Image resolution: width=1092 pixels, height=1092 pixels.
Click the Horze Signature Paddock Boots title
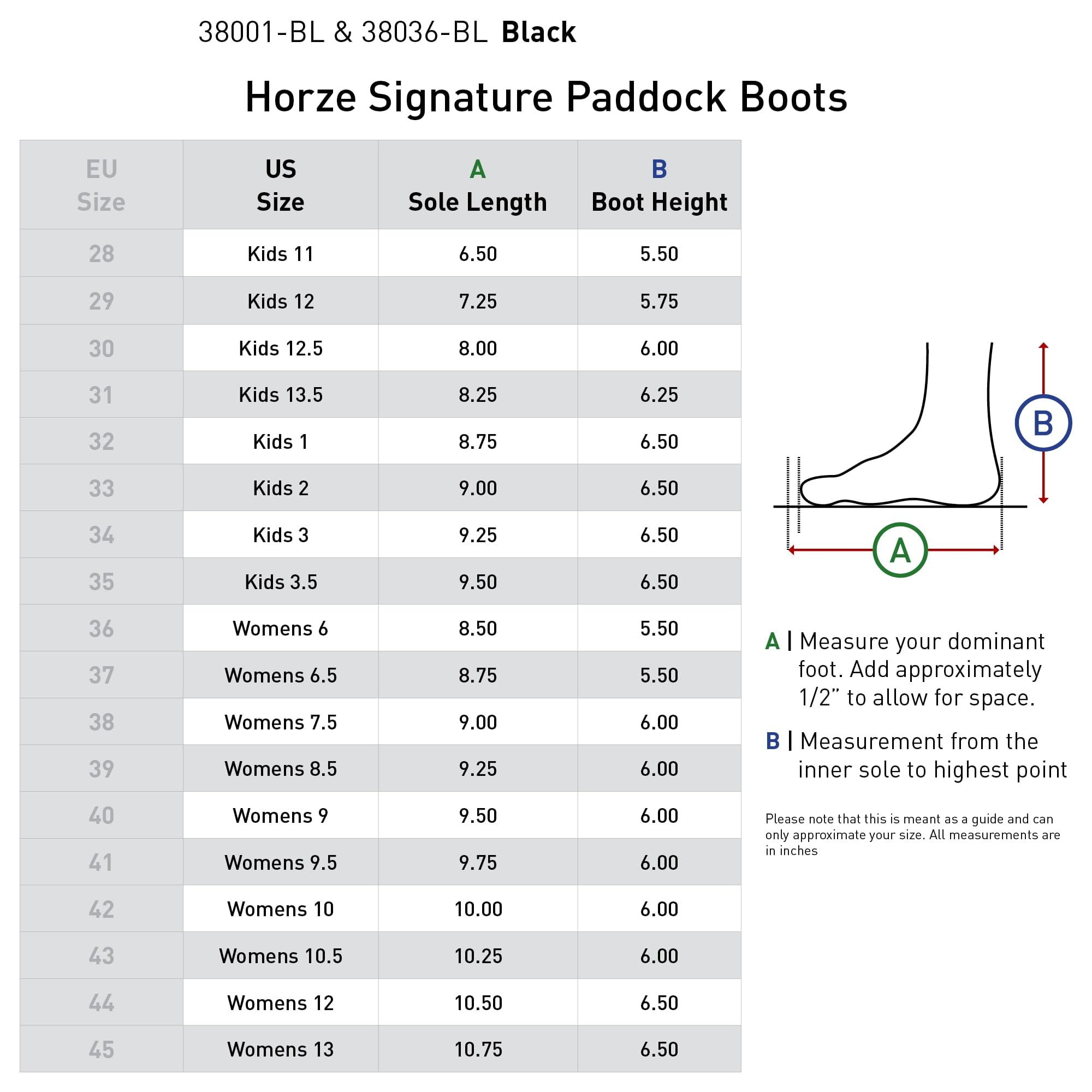coord(546,97)
